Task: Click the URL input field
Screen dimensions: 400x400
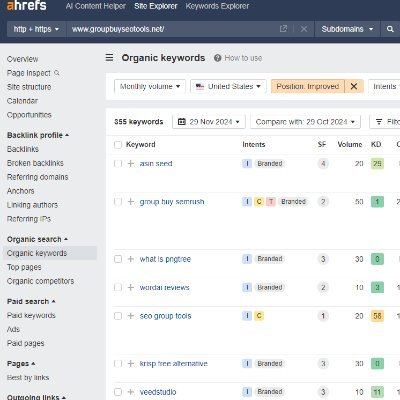Action: (x=173, y=29)
